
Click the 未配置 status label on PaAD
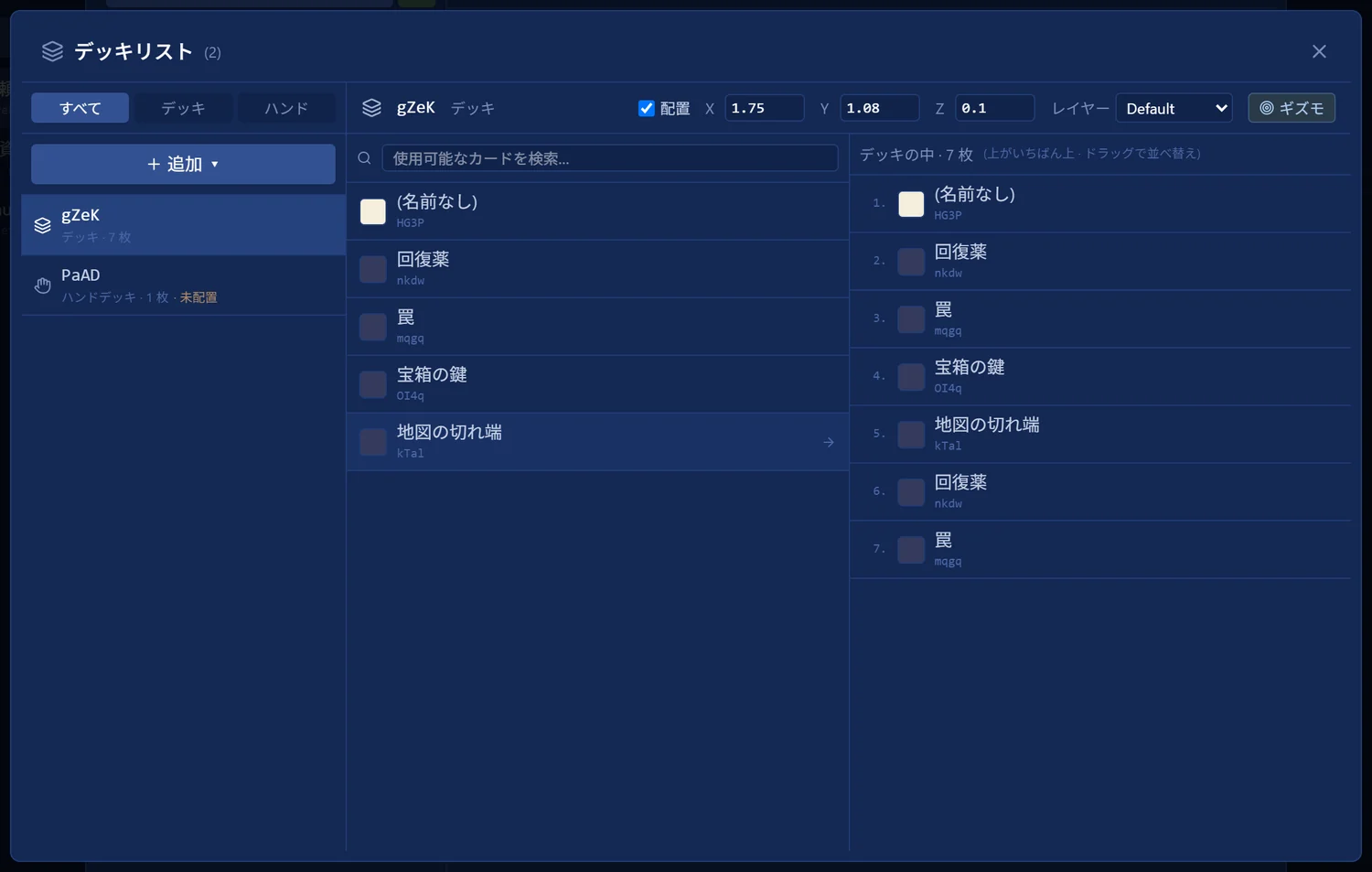198,297
